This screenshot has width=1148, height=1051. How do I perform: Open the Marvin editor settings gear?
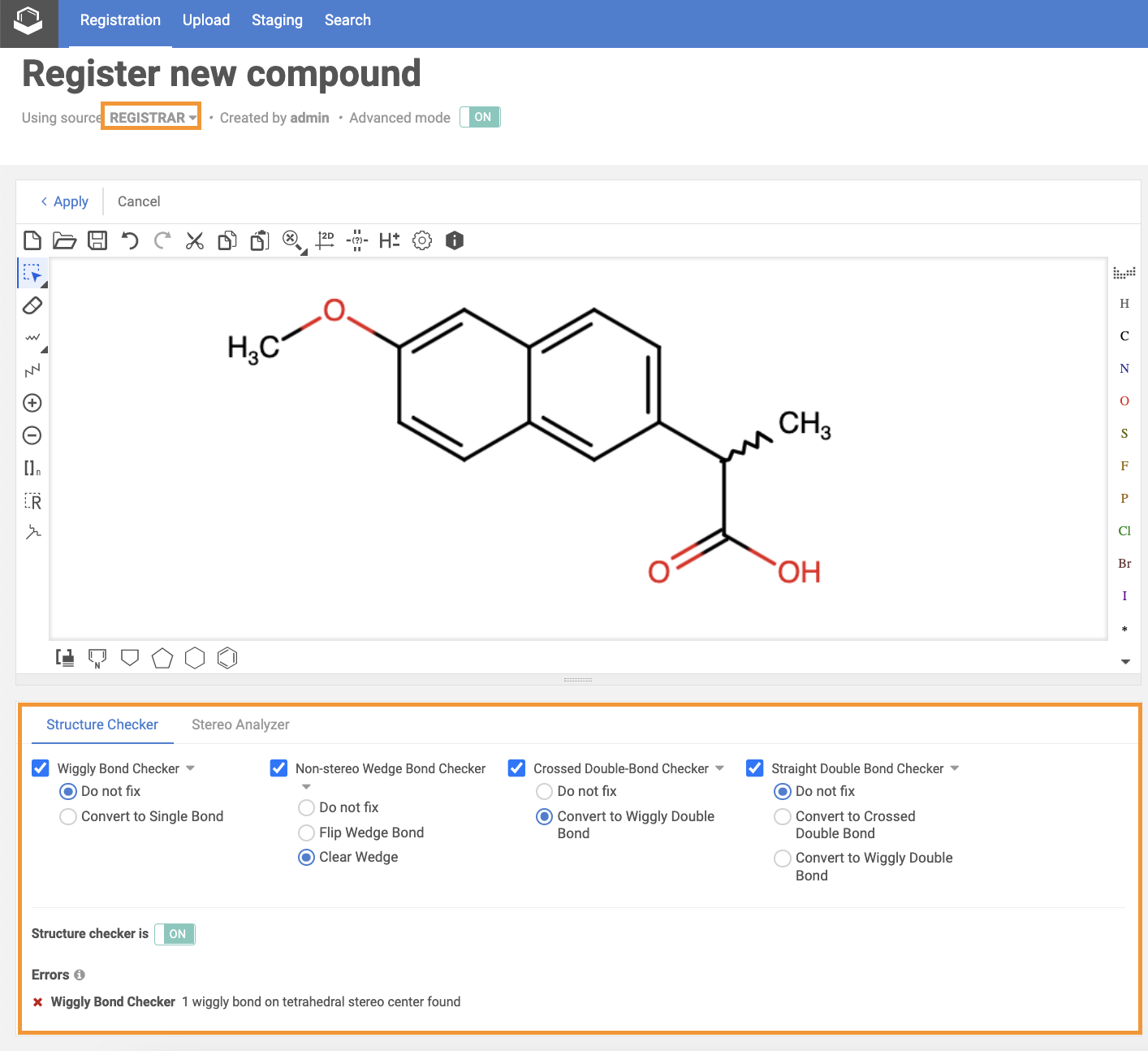coord(421,240)
